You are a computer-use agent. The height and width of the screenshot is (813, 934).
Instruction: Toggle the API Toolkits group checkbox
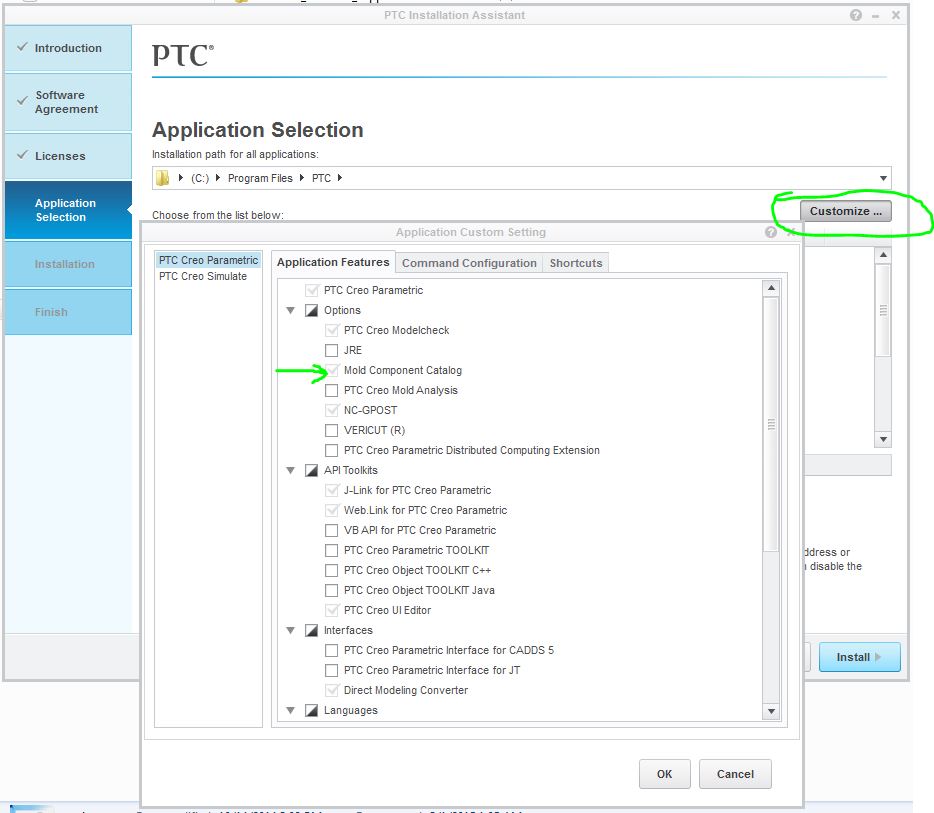pyautogui.click(x=311, y=471)
